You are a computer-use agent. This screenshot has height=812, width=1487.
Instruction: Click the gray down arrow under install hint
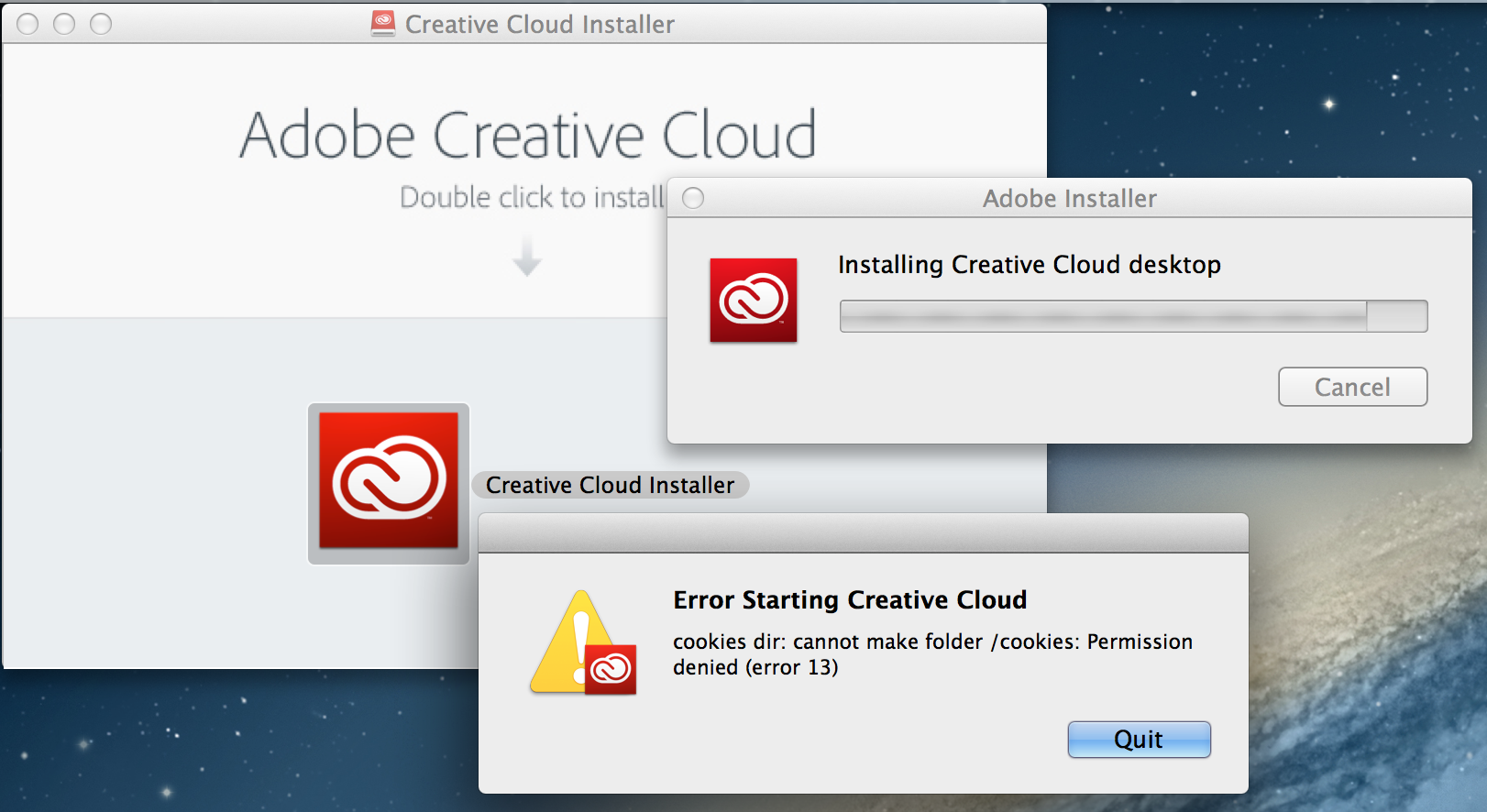click(x=526, y=255)
